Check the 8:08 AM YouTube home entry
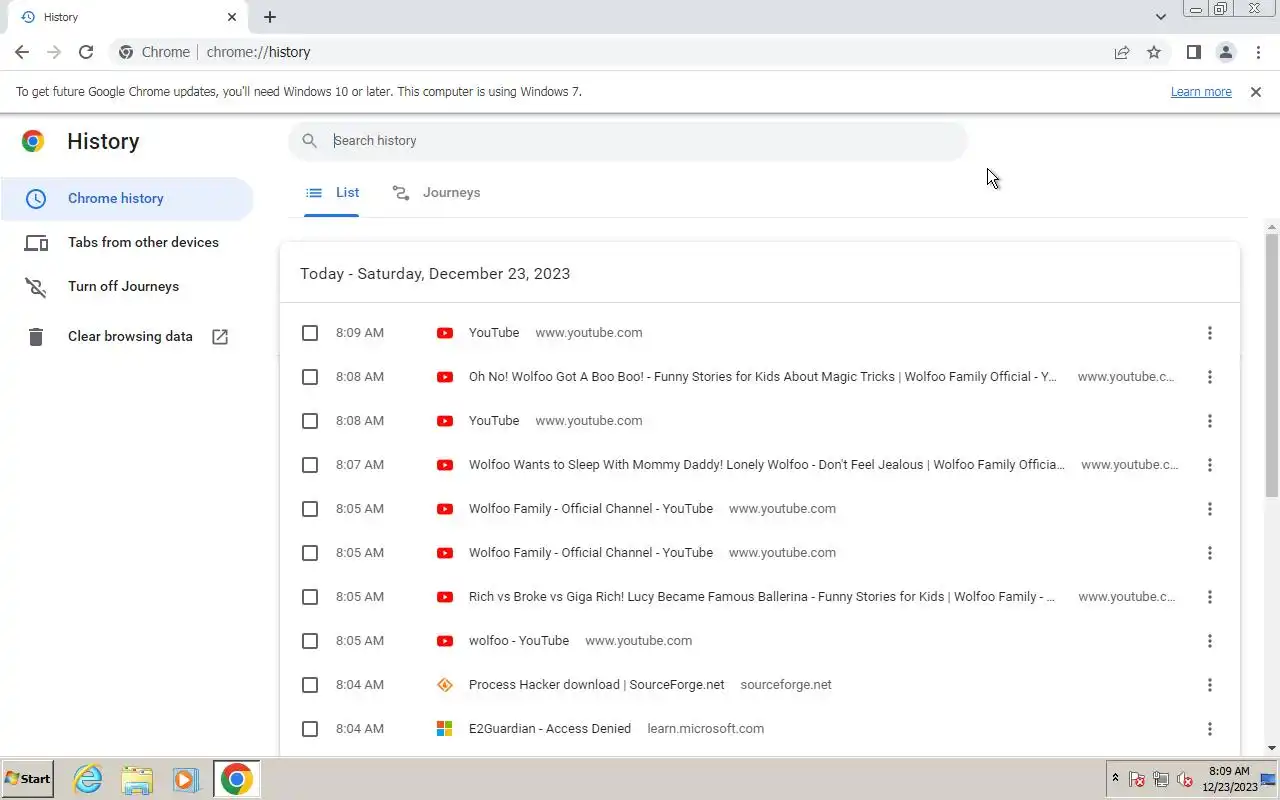1280x800 pixels. click(x=310, y=421)
